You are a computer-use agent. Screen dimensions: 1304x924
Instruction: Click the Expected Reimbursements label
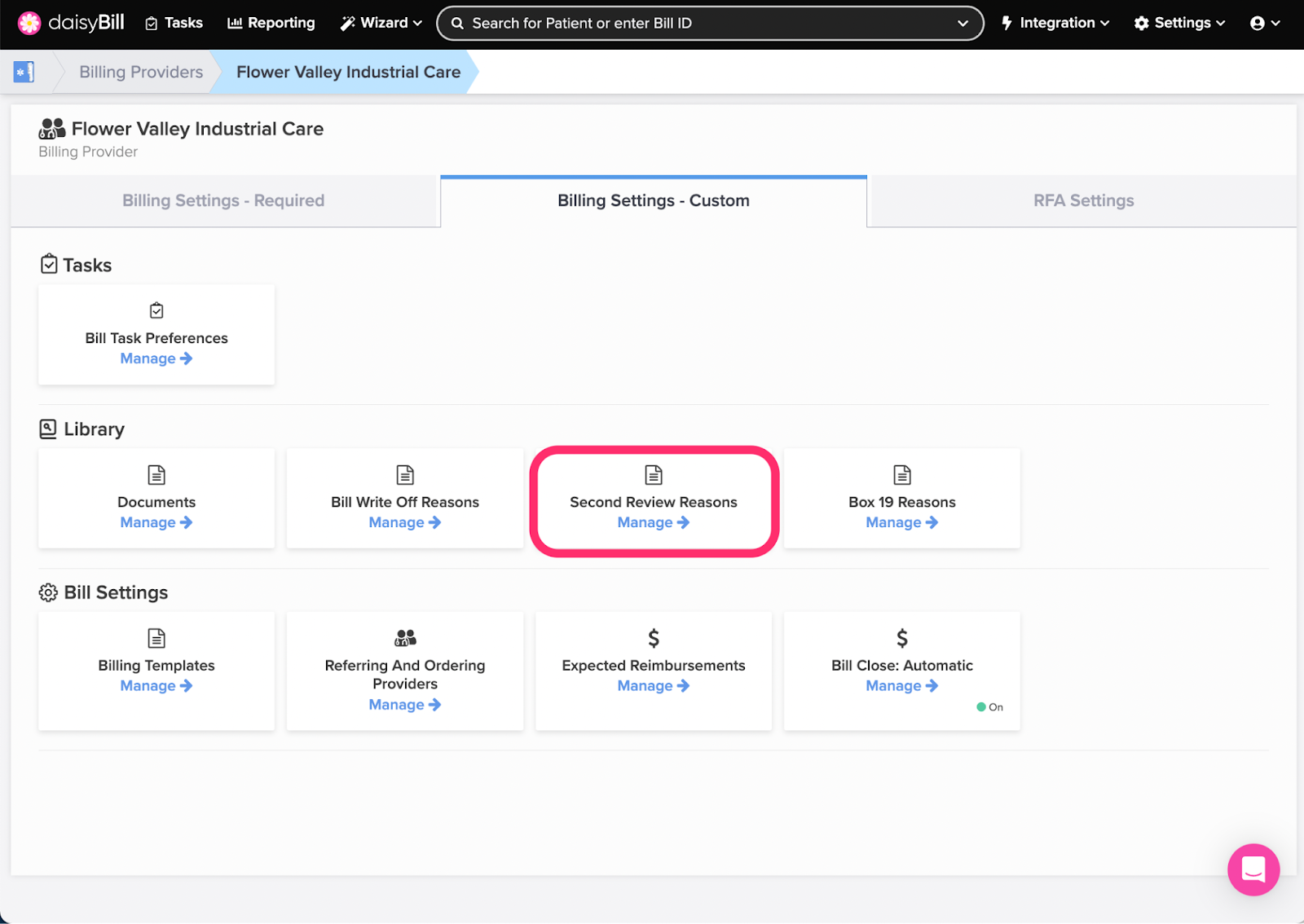click(654, 666)
